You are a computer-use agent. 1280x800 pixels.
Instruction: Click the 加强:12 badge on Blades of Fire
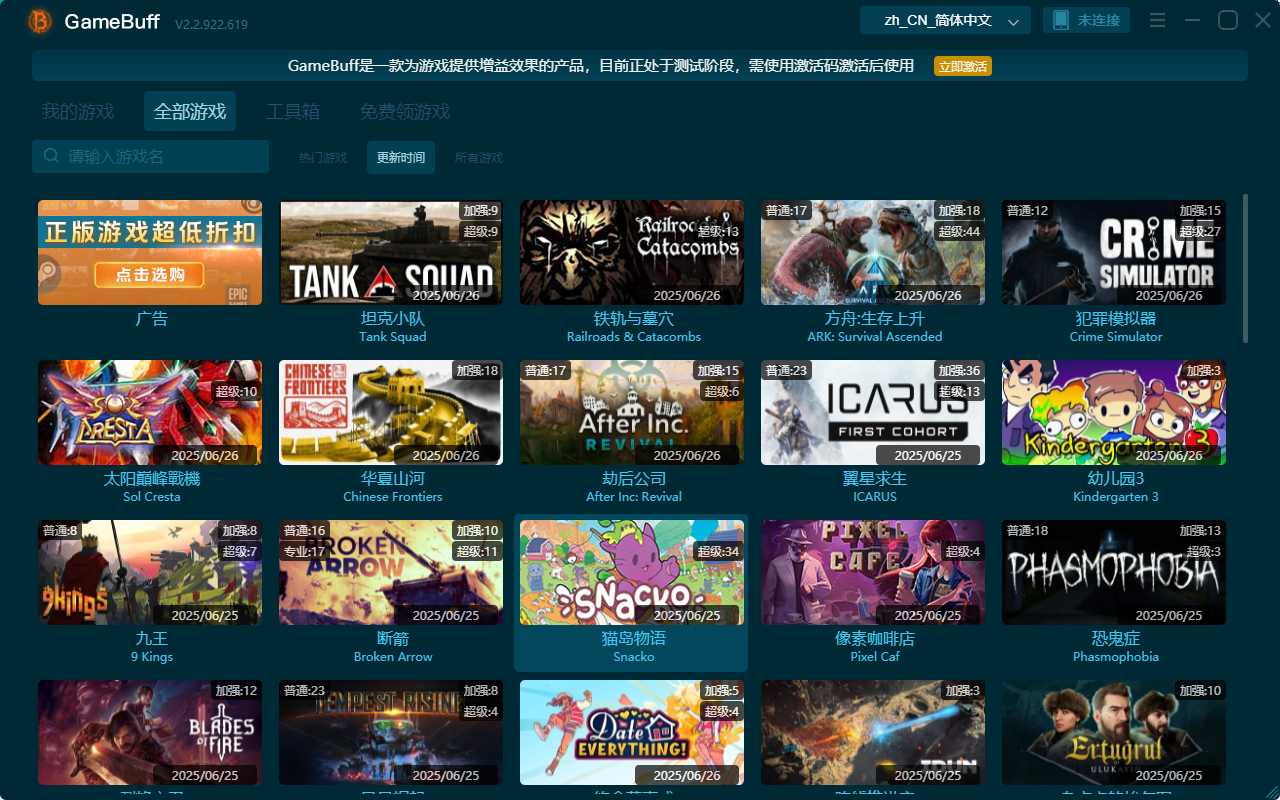pos(236,691)
